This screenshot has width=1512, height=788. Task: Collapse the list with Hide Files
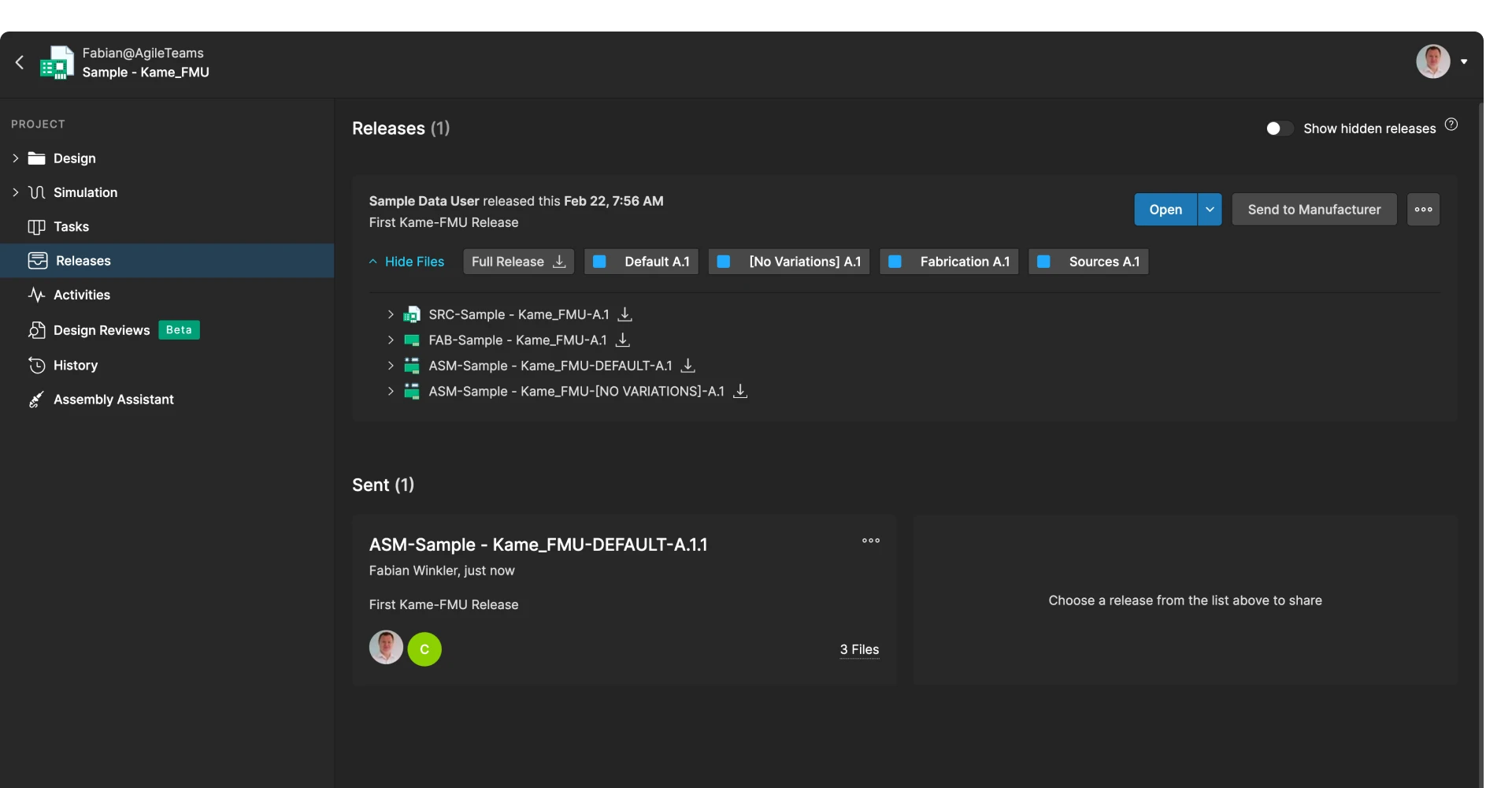[x=406, y=262]
